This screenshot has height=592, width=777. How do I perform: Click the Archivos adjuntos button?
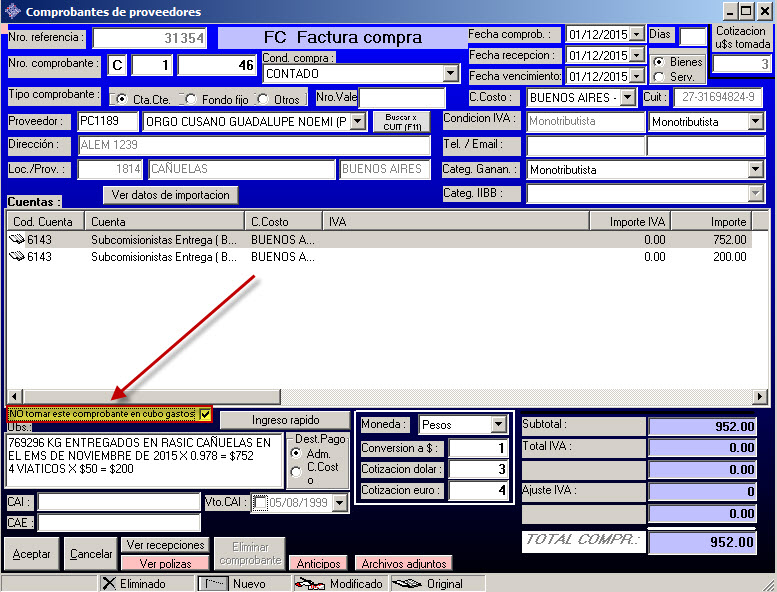coord(403,564)
